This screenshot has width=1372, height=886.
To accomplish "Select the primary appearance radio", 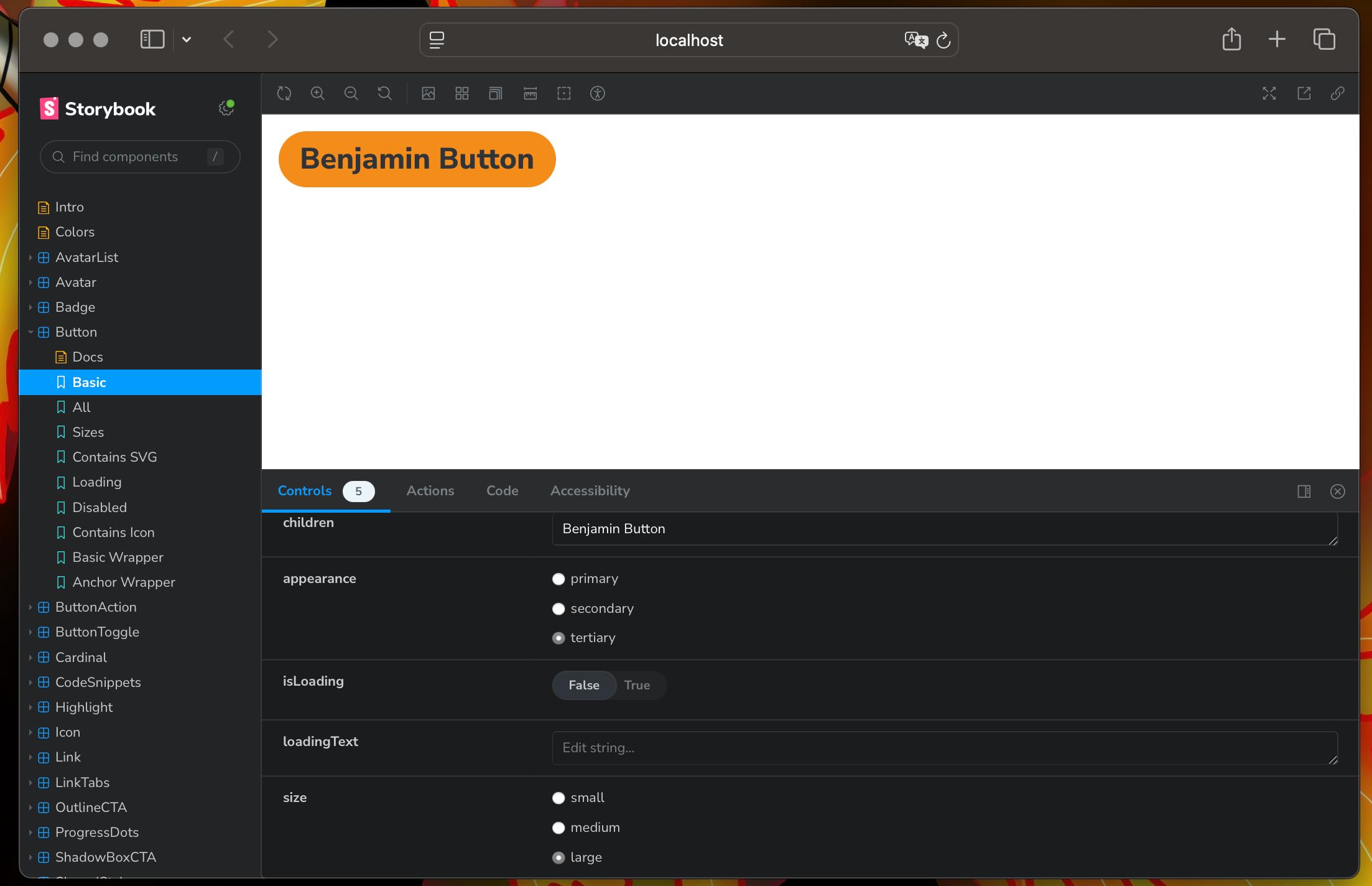I will [x=559, y=579].
